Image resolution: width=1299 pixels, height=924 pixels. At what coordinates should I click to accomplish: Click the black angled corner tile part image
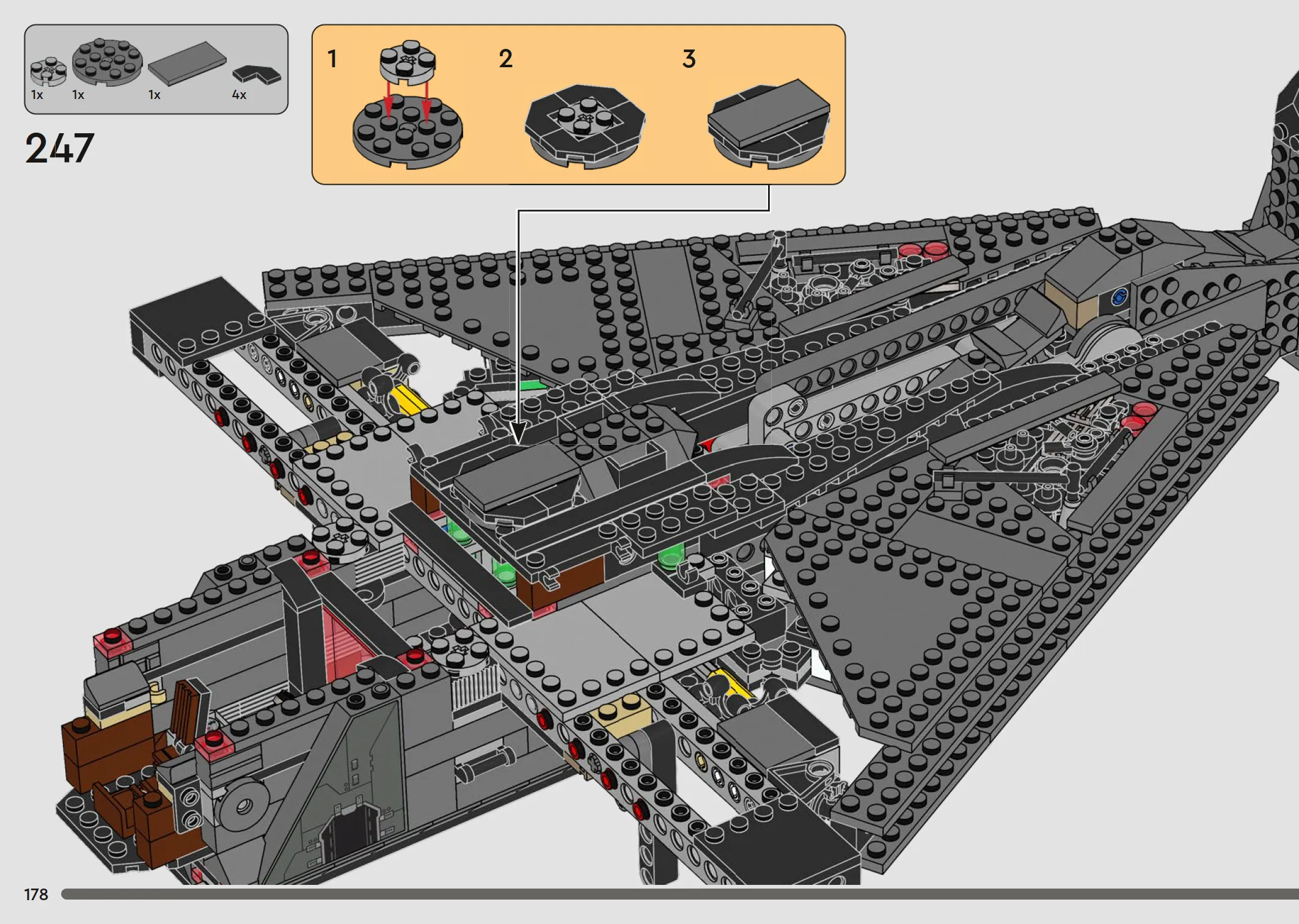257,75
